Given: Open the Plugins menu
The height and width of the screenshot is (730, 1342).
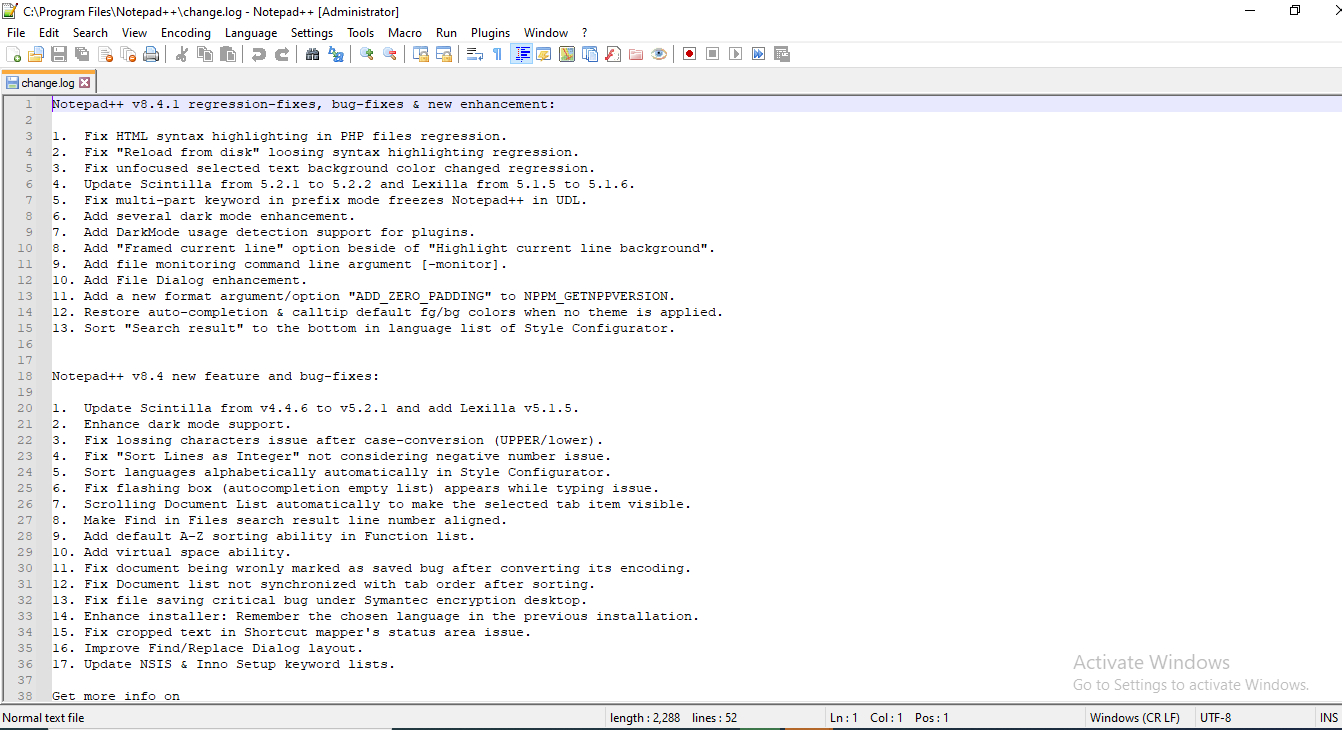Looking at the screenshot, I should click(490, 32).
